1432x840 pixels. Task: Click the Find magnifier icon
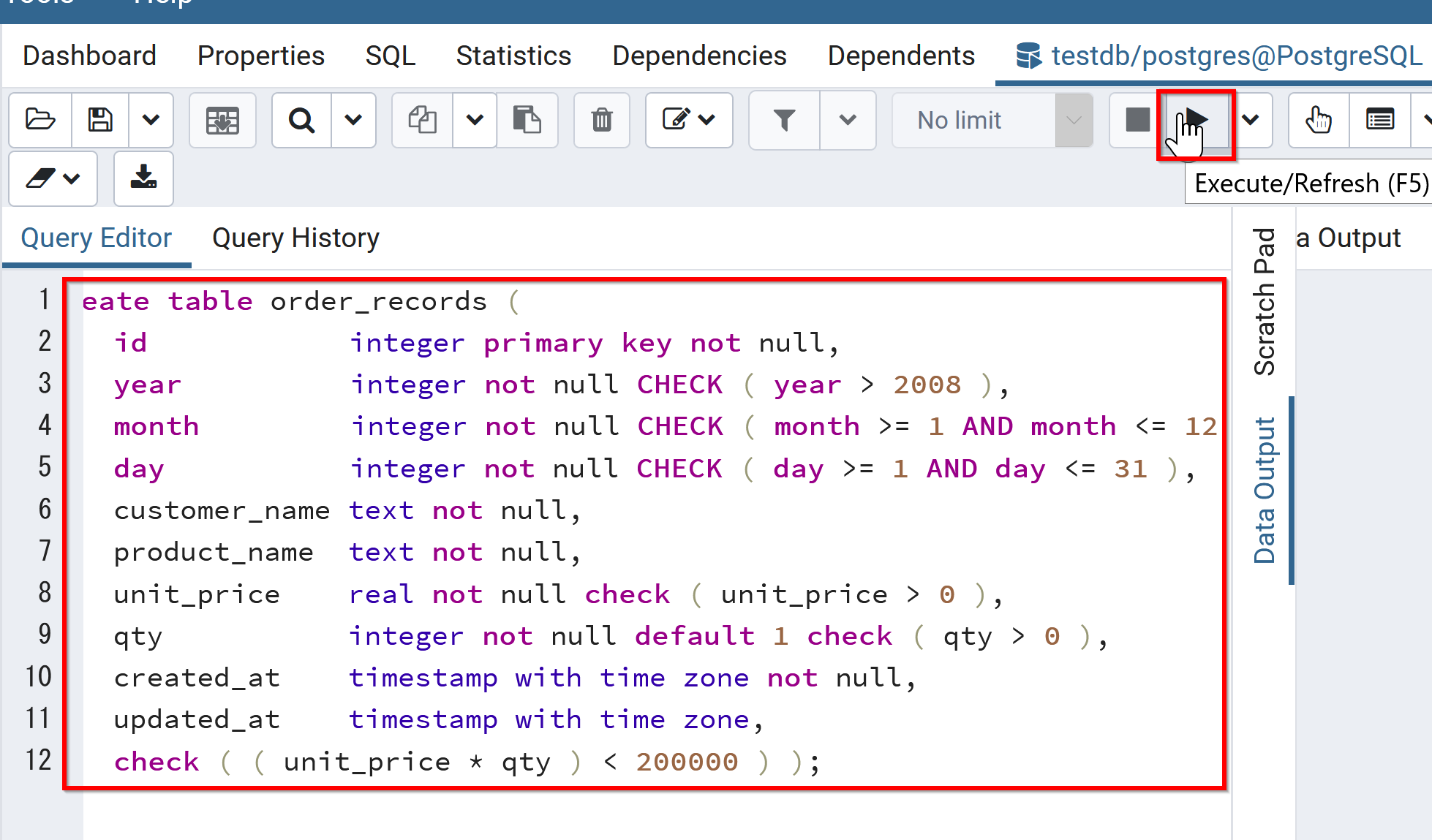coord(301,120)
